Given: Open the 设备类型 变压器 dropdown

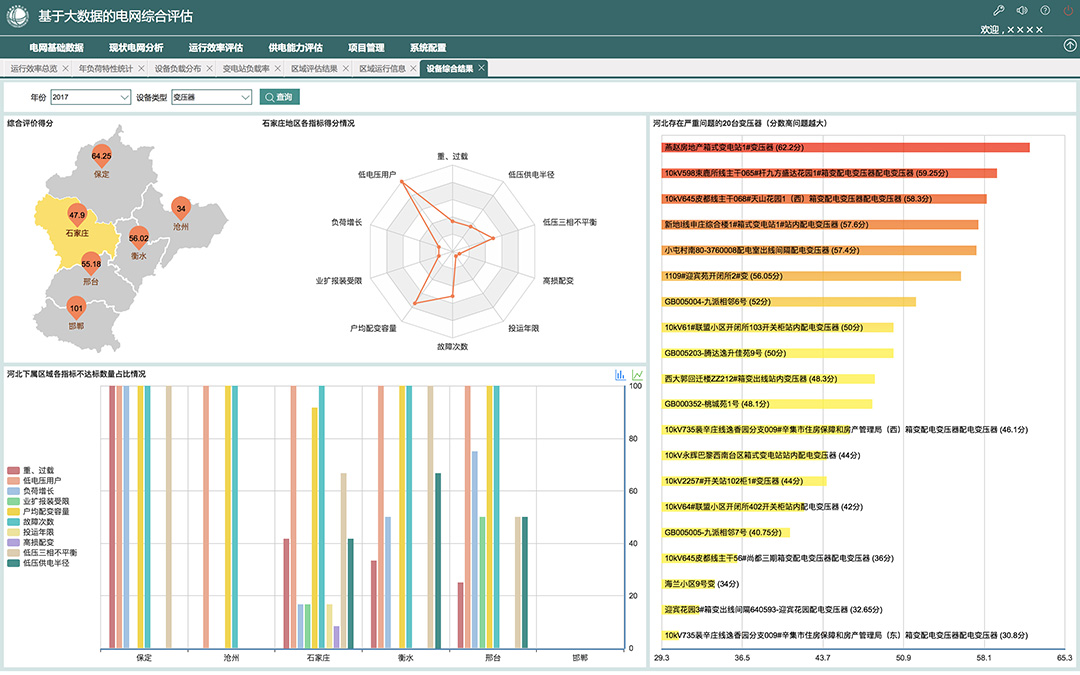Looking at the screenshot, I should [x=211, y=97].
